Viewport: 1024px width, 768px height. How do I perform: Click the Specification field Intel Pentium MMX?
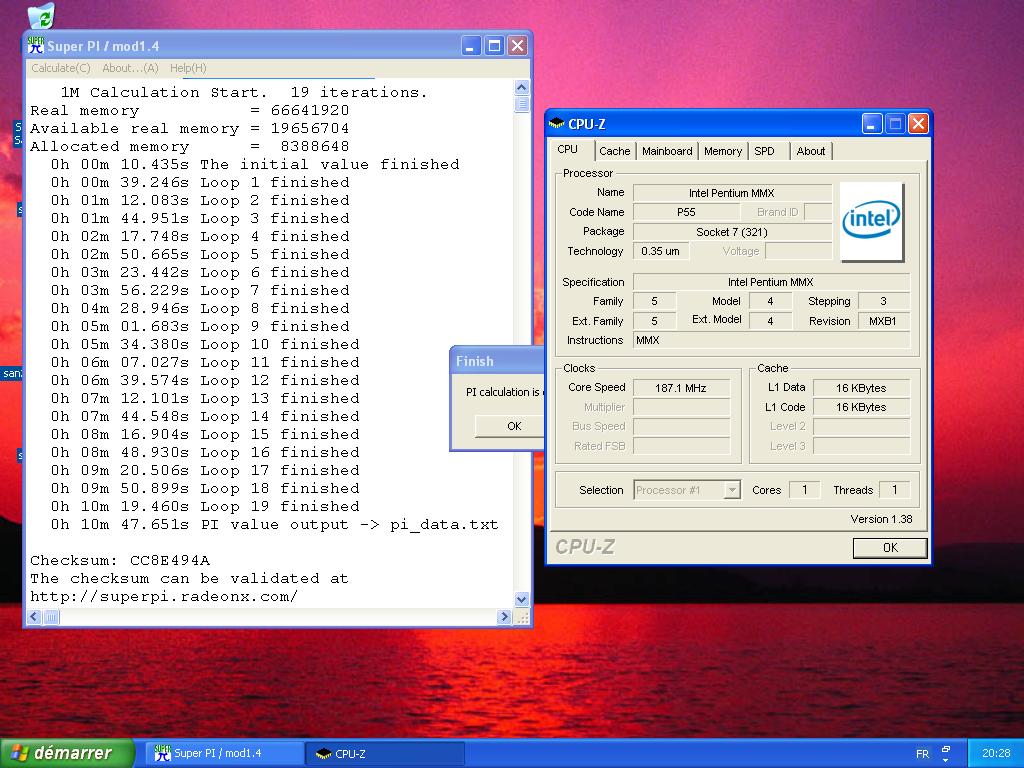pyautogui.click(x=771, y=282)
